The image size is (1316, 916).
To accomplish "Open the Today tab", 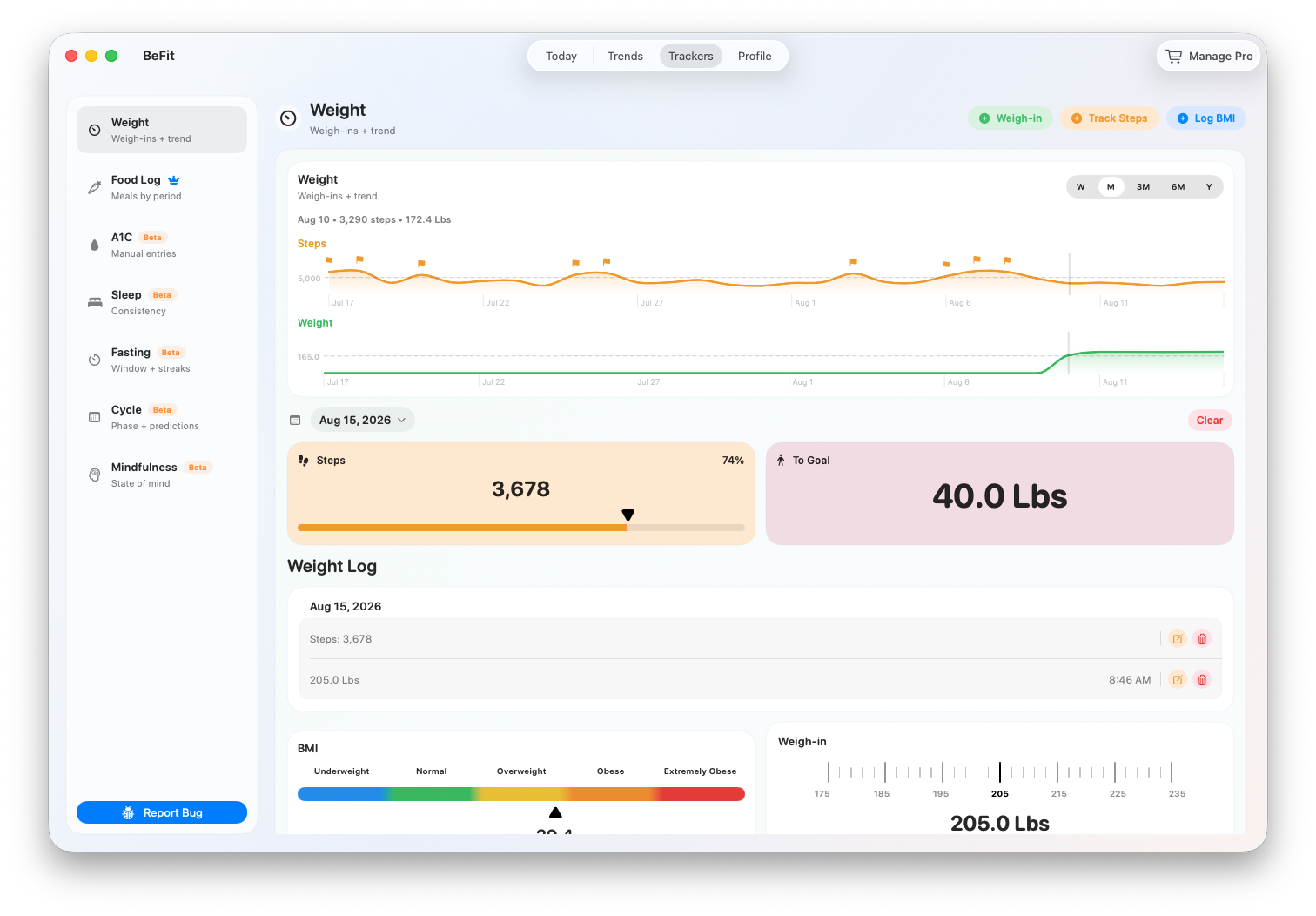I will [561, 56].
